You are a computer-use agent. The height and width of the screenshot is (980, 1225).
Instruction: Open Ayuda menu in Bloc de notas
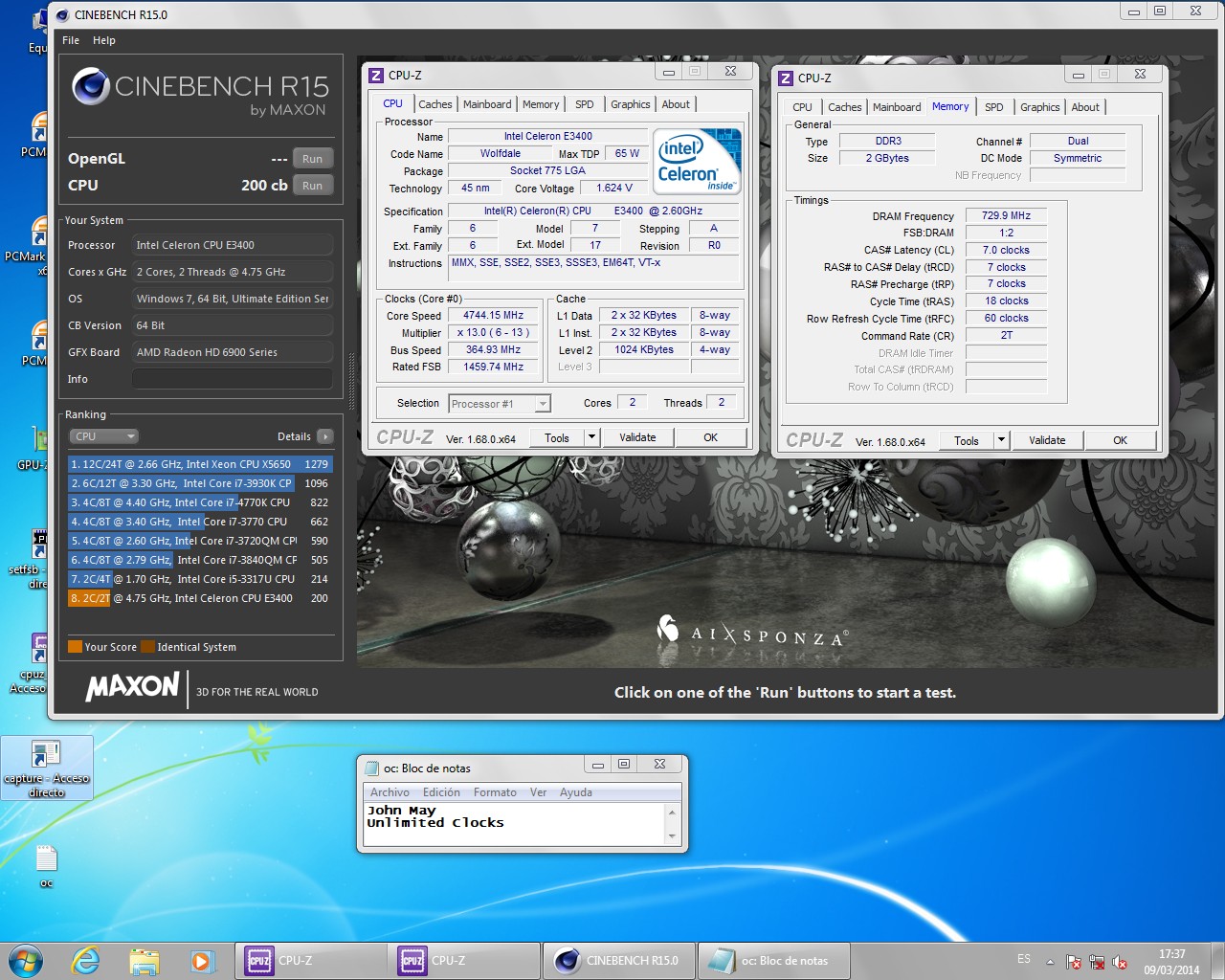576,792
